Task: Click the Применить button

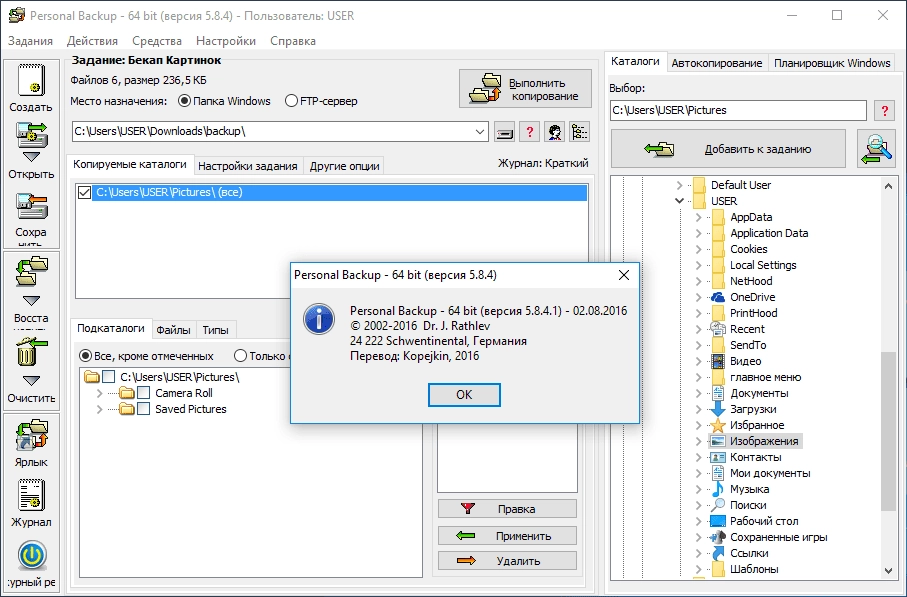Action: tap(507, 536)
